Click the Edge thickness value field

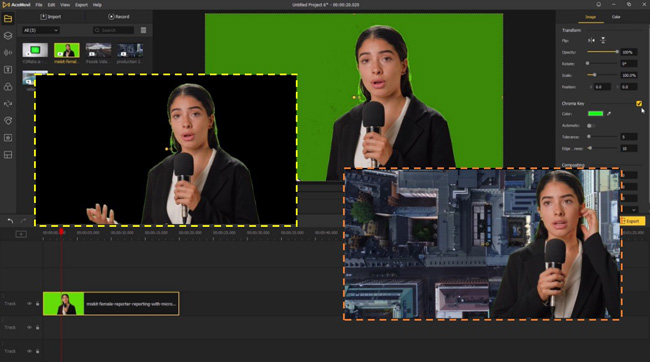(x=629, y=148)
